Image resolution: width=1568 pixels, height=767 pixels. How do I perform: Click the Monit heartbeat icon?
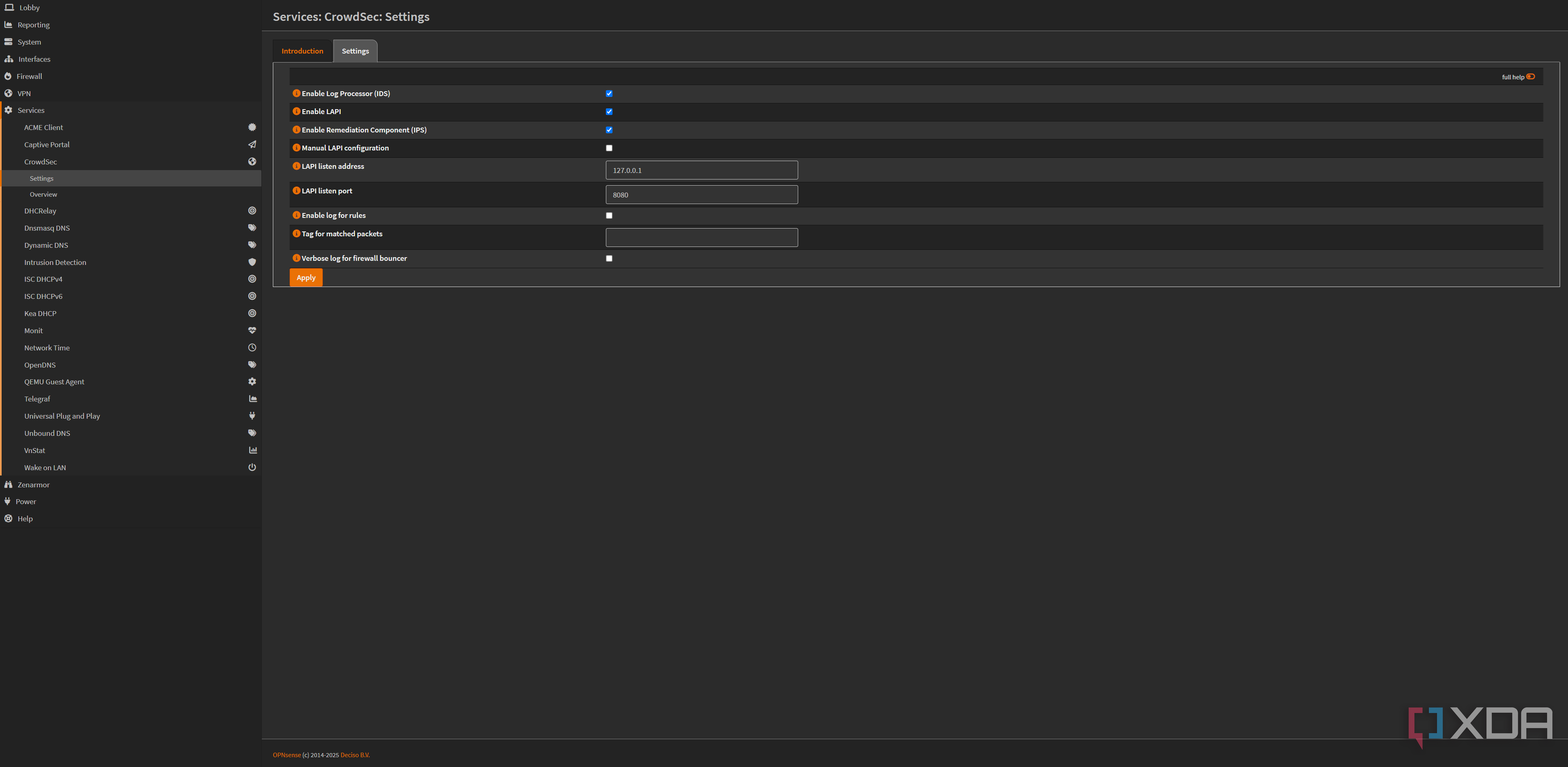tap(252, 330)
